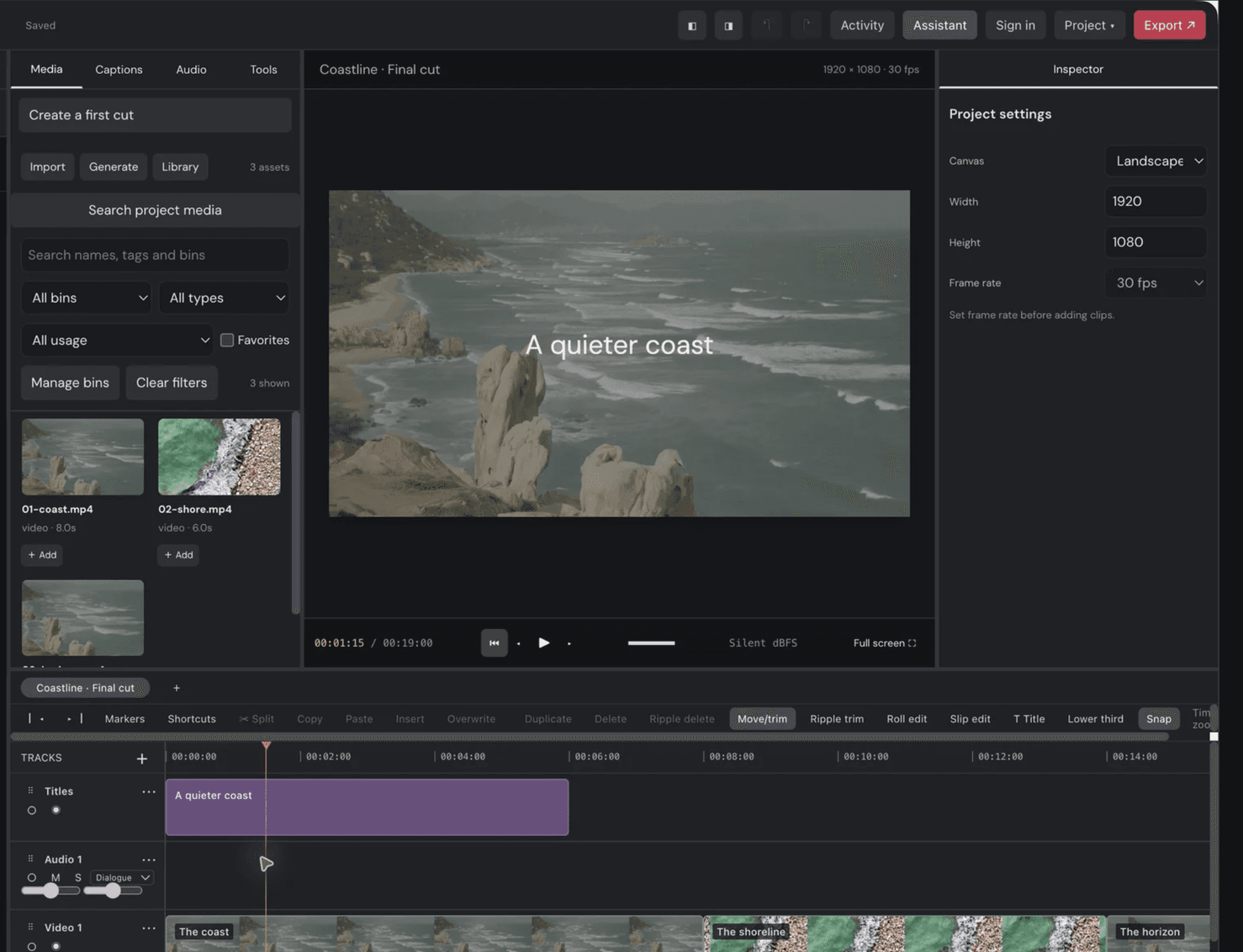This screenshot has width=1243, height=952.
Task: Grab the Titles track drag handle
Action: [x=30, y=791]
